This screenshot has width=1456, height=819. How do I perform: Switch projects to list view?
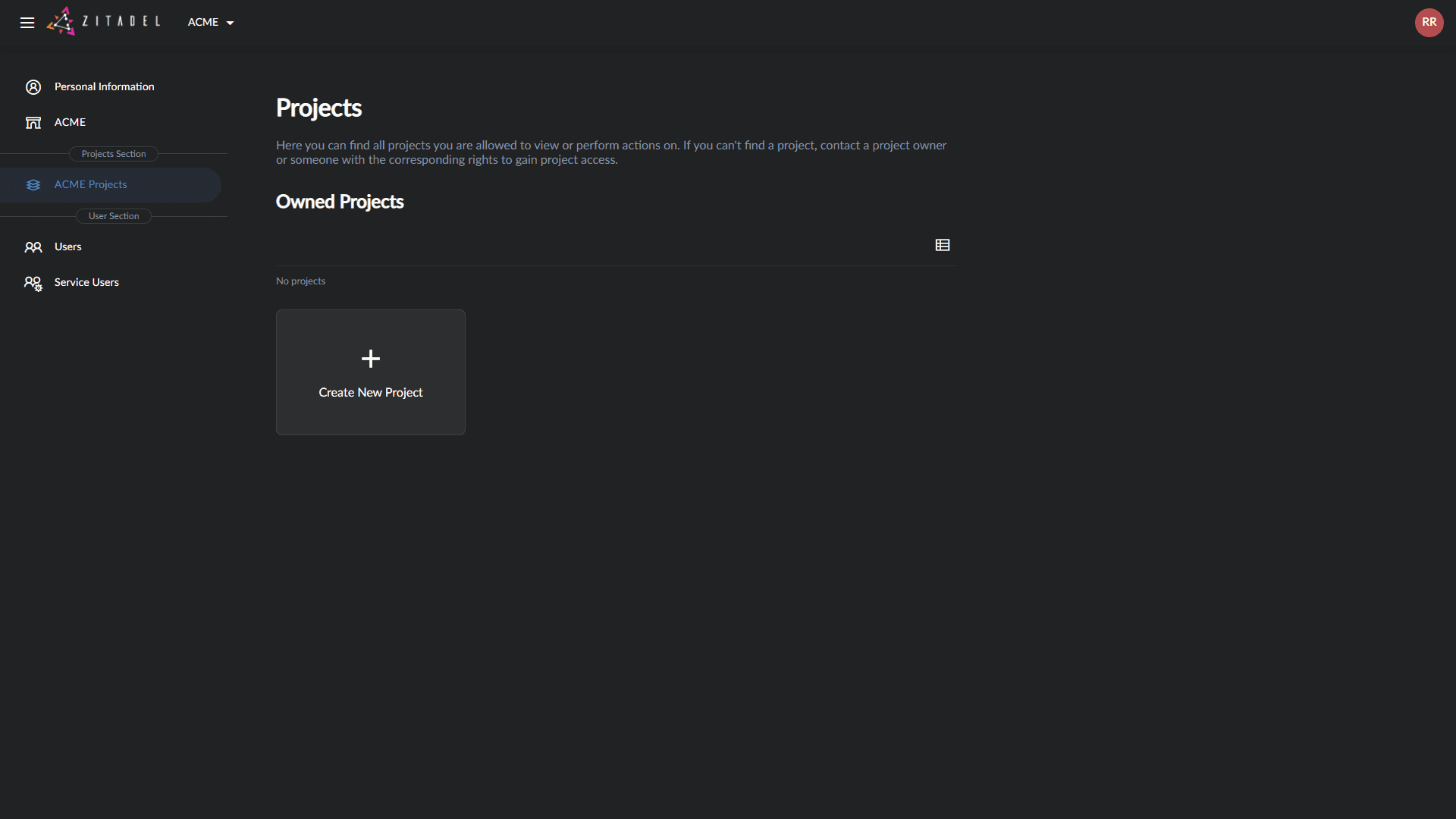tap(942, 245)
